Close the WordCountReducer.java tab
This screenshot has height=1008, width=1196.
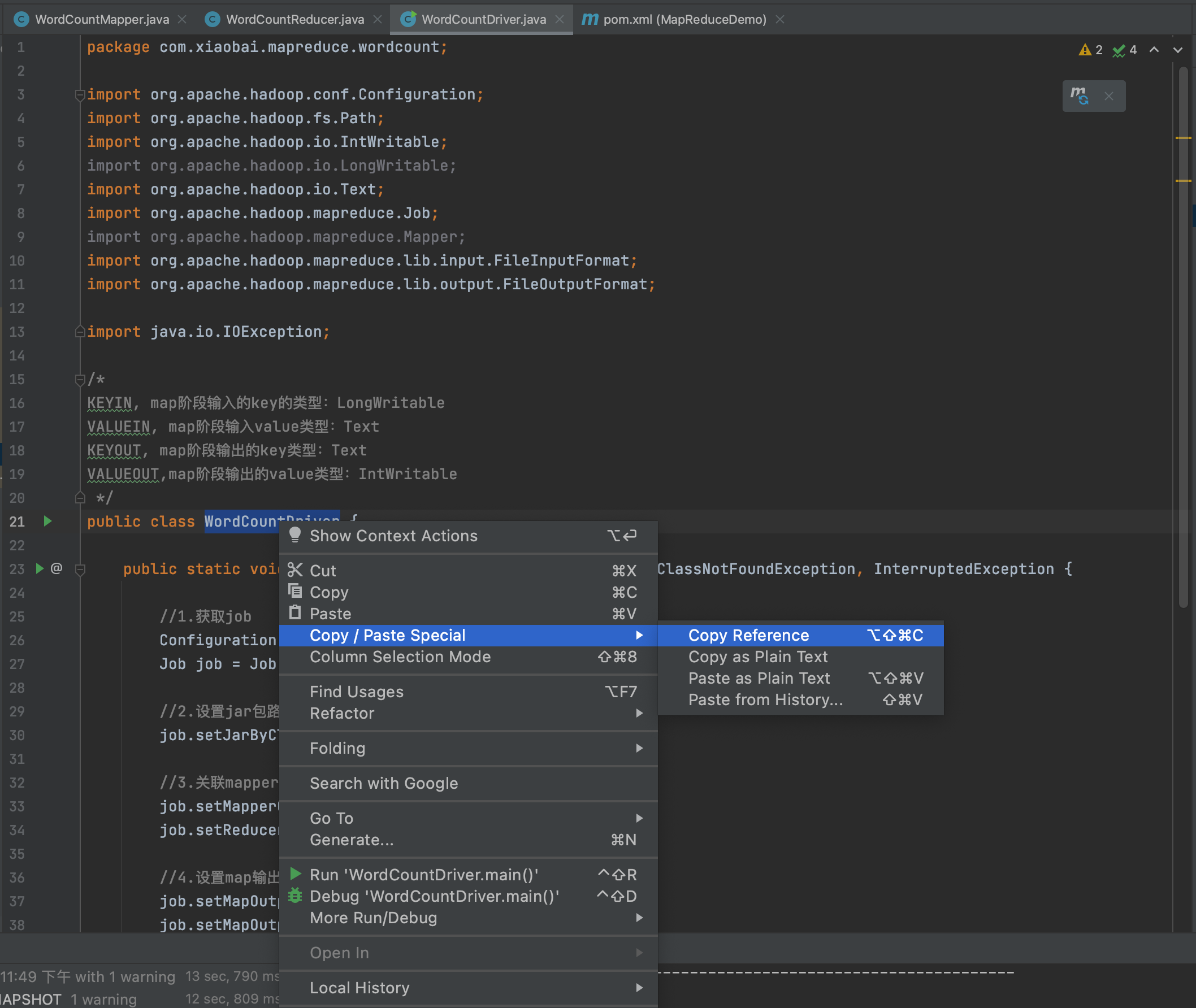[378, 19]
